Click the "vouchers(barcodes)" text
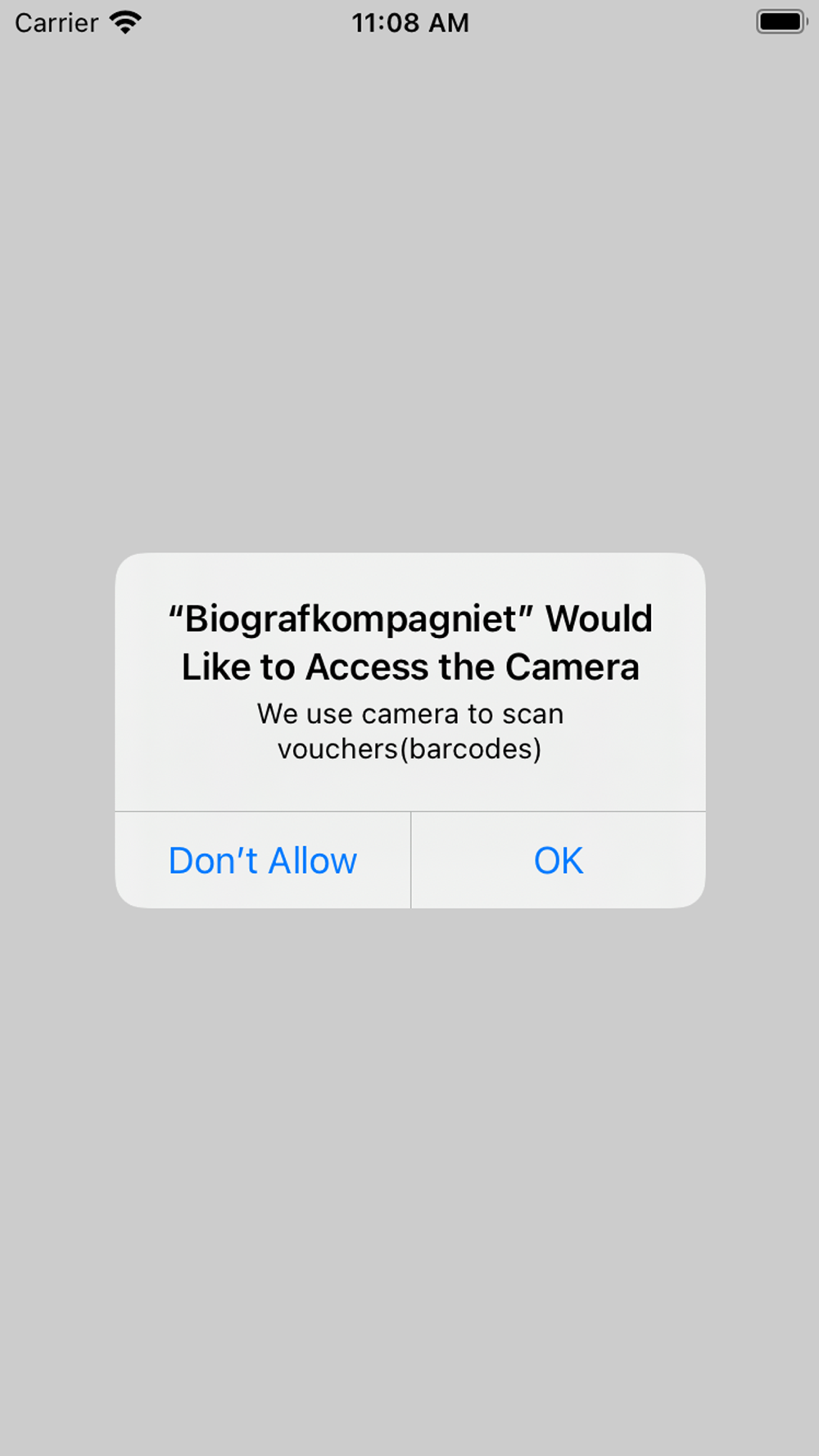The width and height of the screenshot is (819, 1456). click(409, 749)
